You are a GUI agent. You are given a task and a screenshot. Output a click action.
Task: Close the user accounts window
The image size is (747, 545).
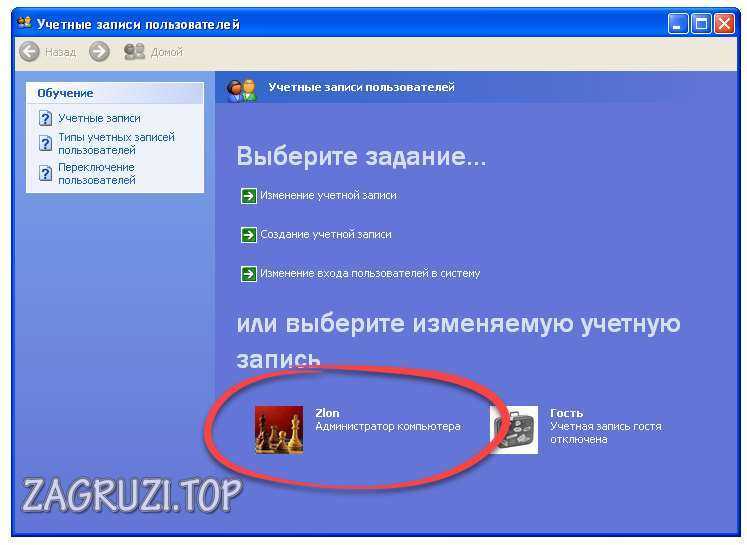click(x=724, y=23)
